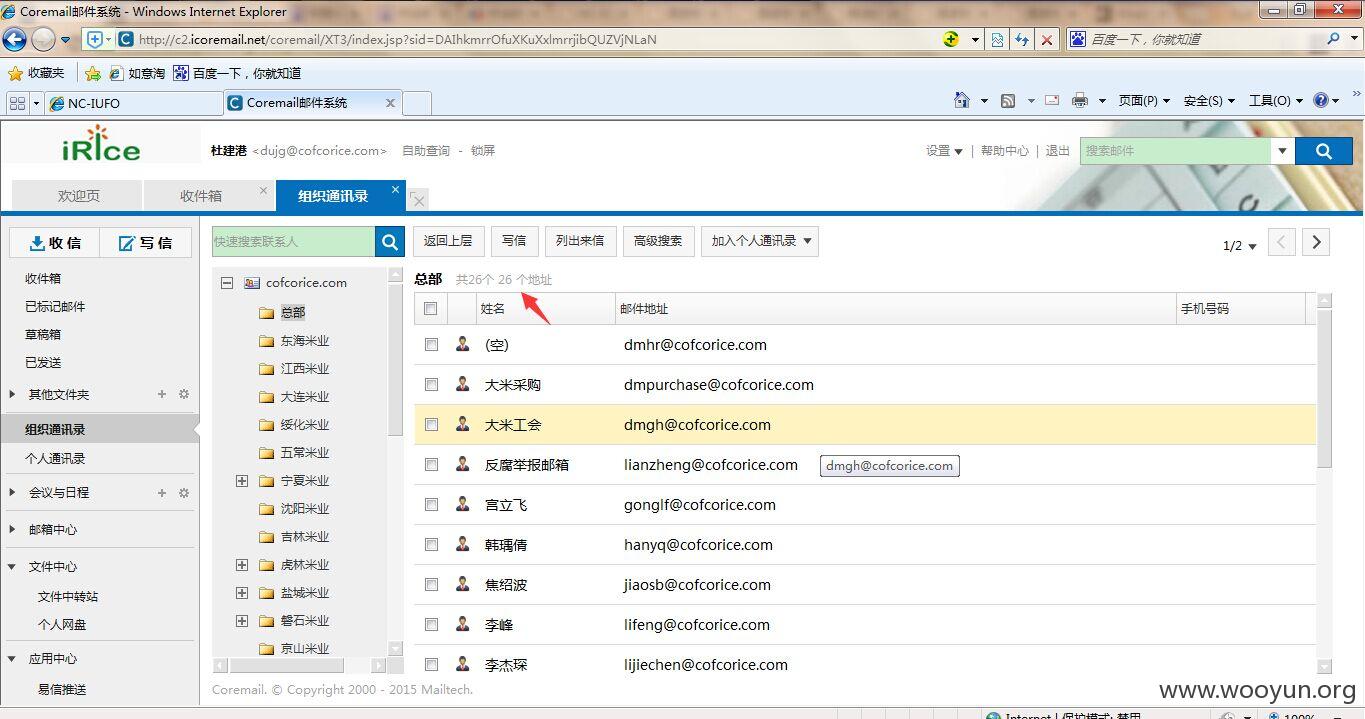Tick the checkbox for 宫立飞
Screen dimensions: 1365x719
tap(431, 504)
